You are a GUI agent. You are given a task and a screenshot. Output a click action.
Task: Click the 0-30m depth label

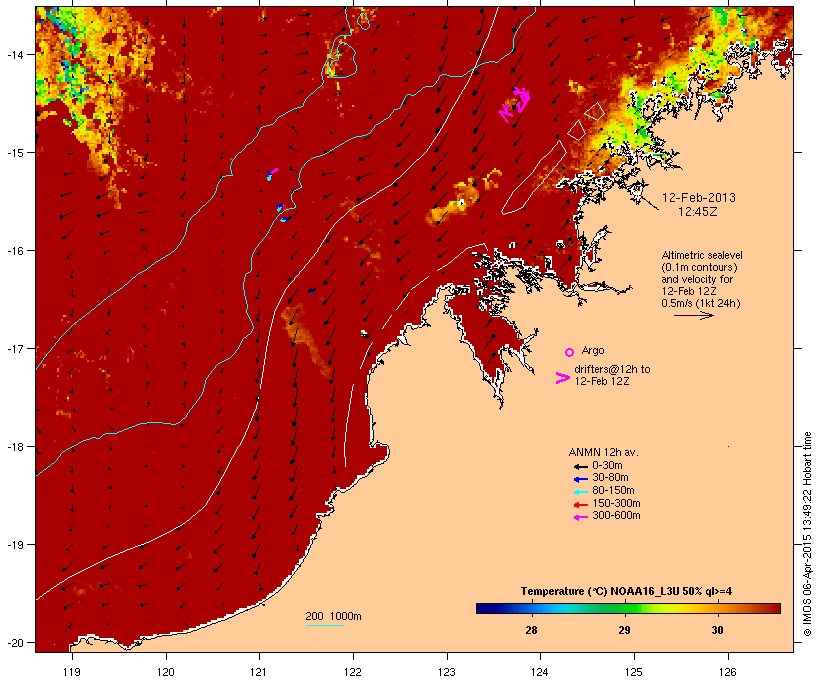[607, 466]
